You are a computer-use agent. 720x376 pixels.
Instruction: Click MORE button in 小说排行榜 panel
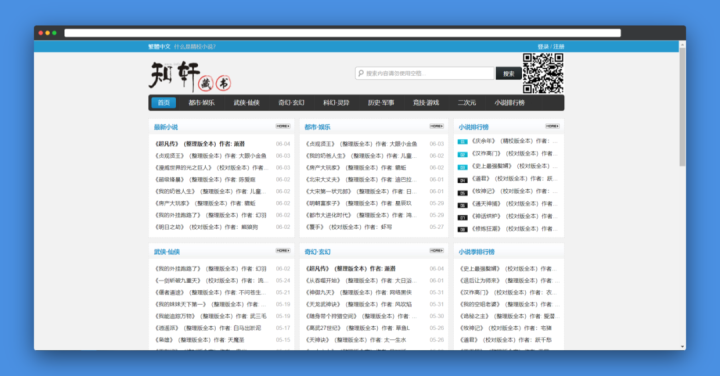pyautogui.click(x=552, y=126)
